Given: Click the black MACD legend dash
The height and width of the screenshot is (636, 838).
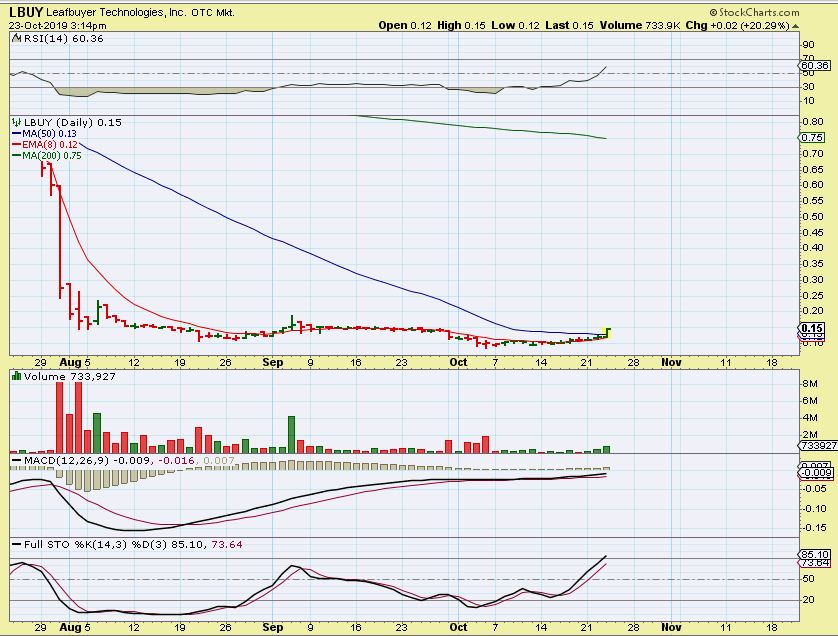Looking at the screenshot, I should [17, 461].
